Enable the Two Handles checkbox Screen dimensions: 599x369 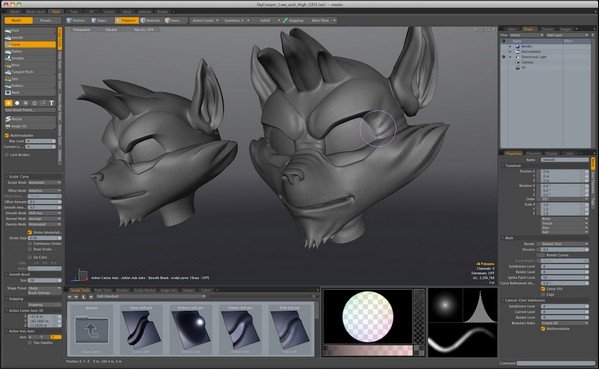[x=30, y=343]
